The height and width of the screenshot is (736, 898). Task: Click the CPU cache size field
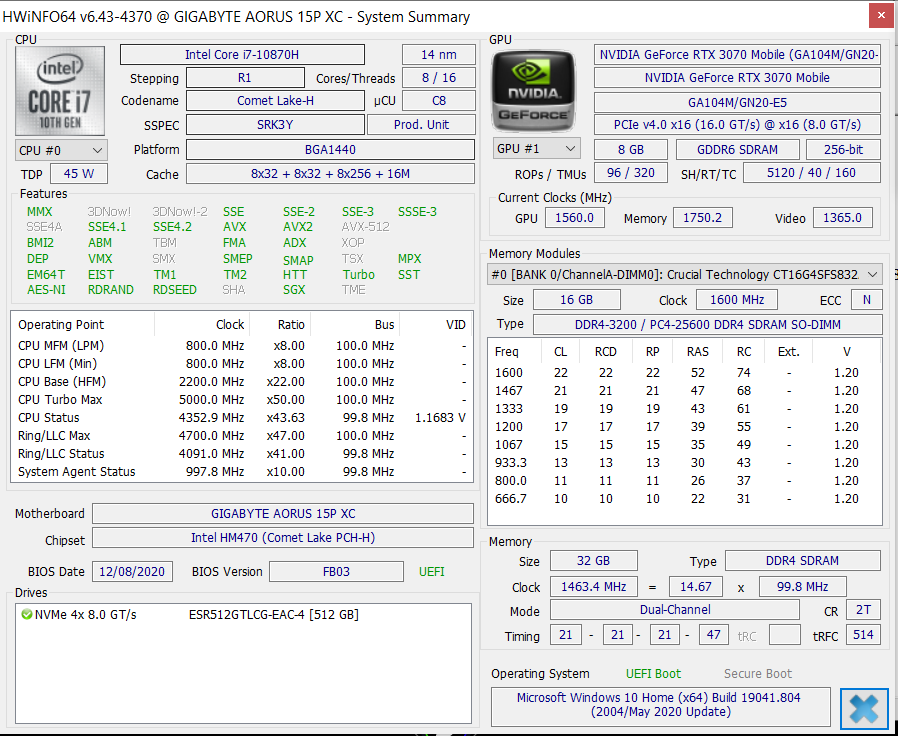[330, 174]
